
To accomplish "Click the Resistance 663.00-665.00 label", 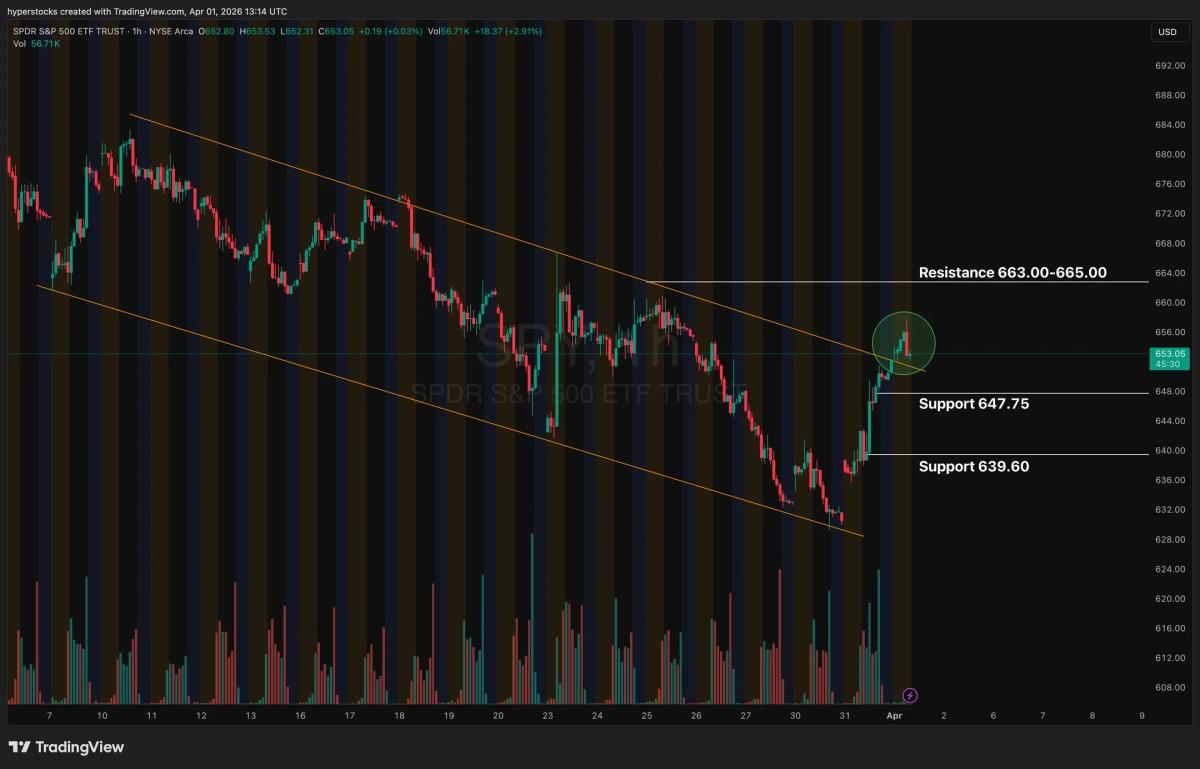I will (x=1012, y=272).
